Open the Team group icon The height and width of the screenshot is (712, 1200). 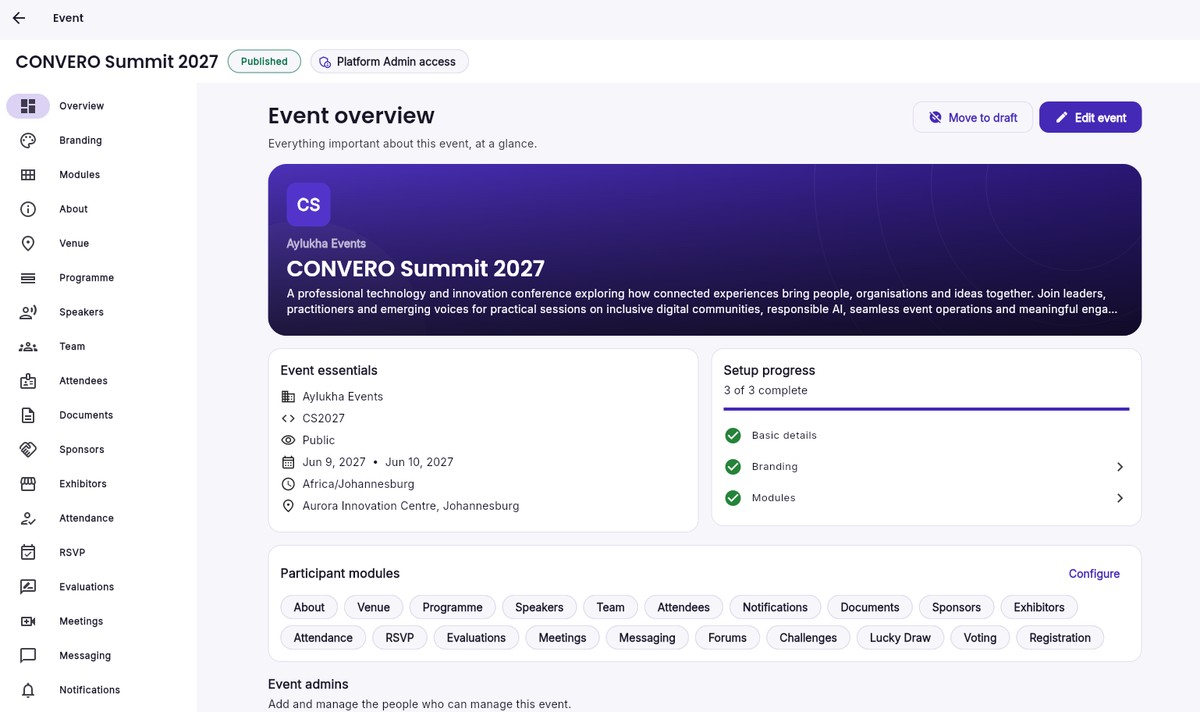point(28,347)
